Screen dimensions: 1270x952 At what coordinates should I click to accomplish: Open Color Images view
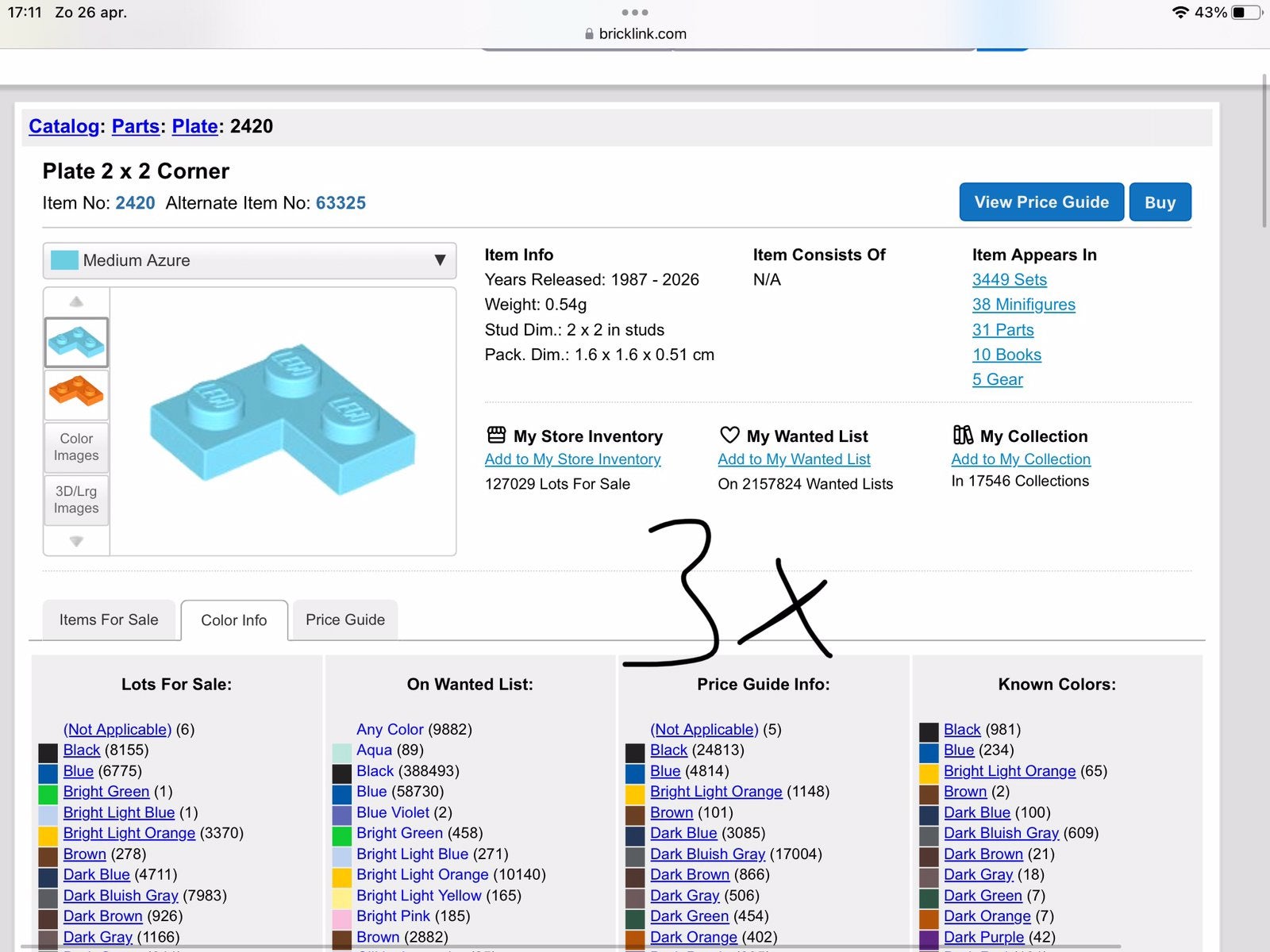(x=76, y=447)
